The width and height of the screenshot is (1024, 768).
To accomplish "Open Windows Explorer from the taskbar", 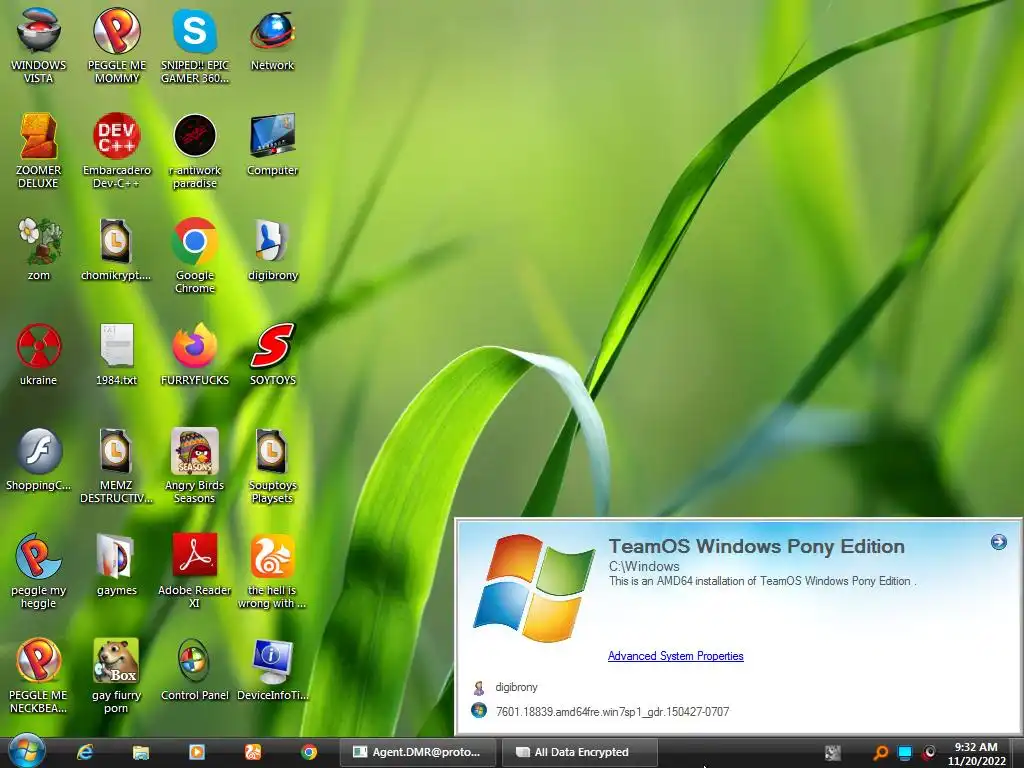I will [141, 752].
